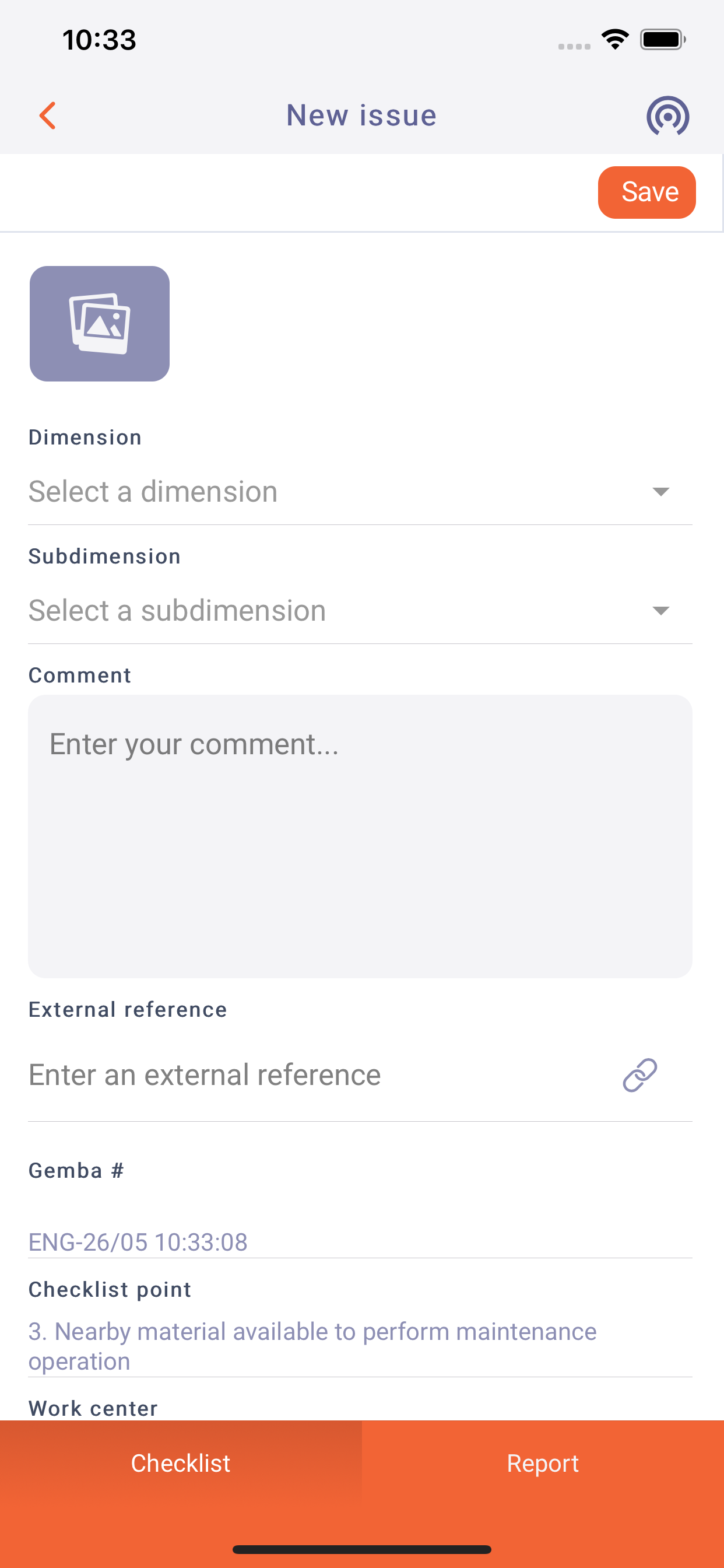Viewport: 724px width, 1568px height.
Task: Switch to the Checklist tab
Action: click(181, 1464)
